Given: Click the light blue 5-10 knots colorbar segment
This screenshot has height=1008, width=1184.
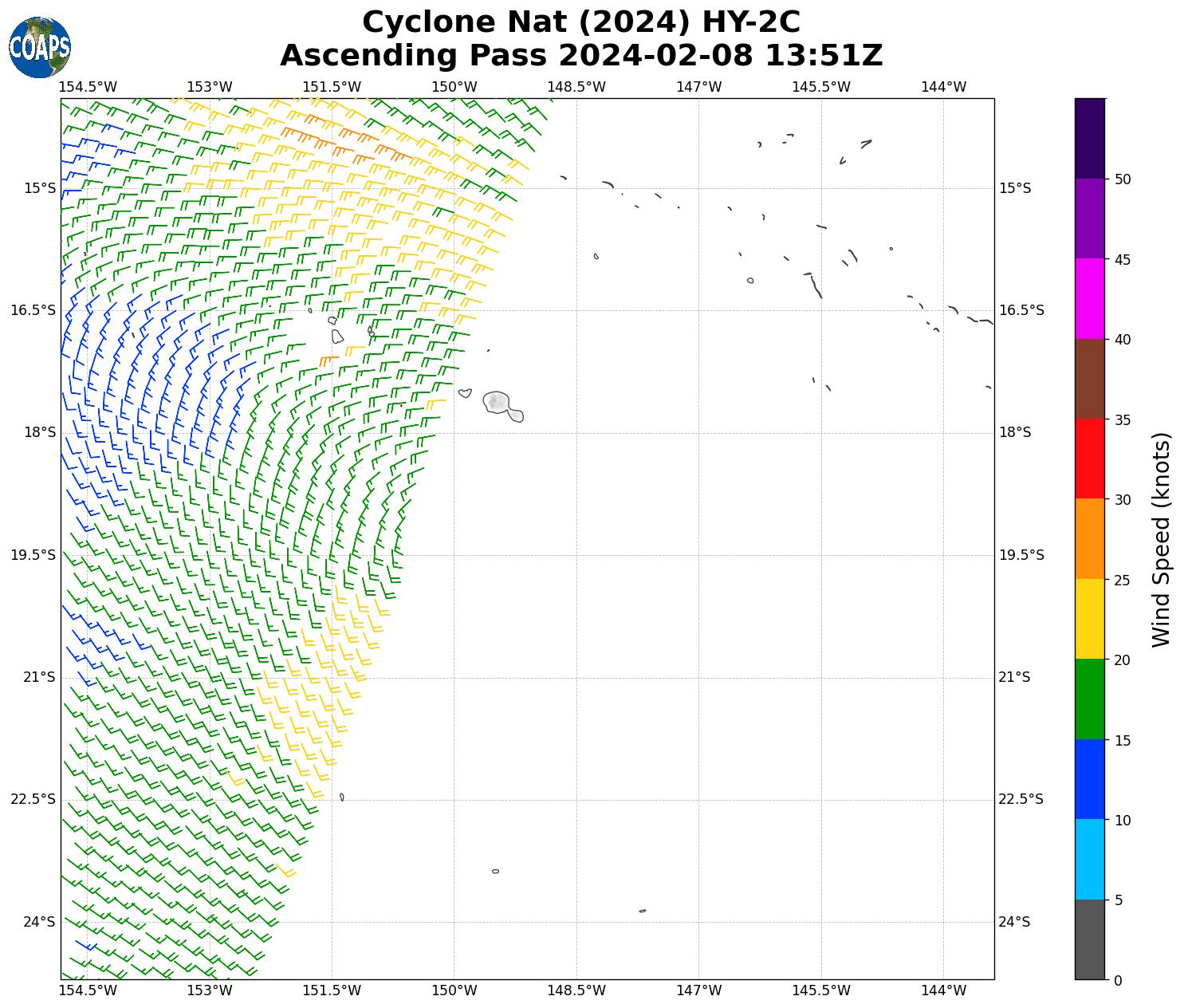Looking at the screenshot, I should pyautogui.click(x=1089, y=859).
